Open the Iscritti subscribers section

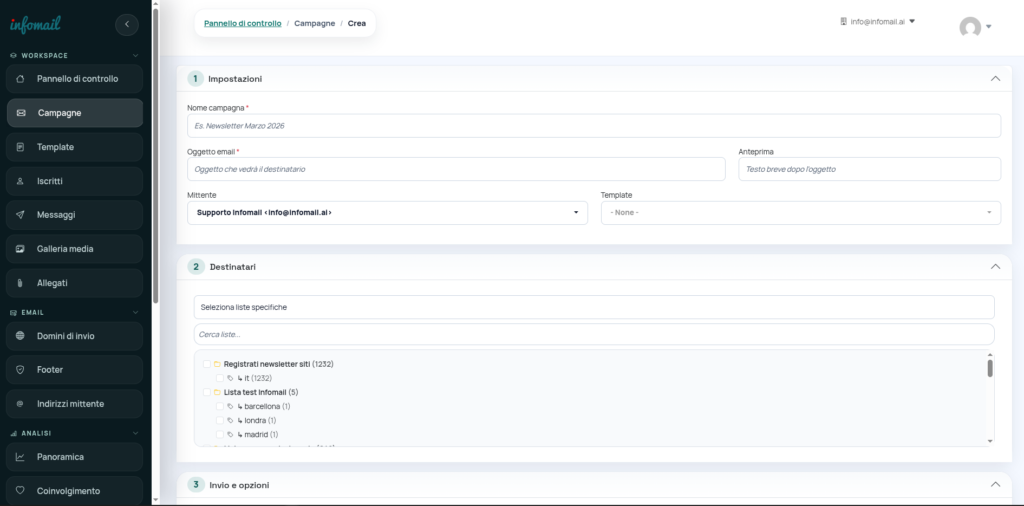[x=56, y=181]
